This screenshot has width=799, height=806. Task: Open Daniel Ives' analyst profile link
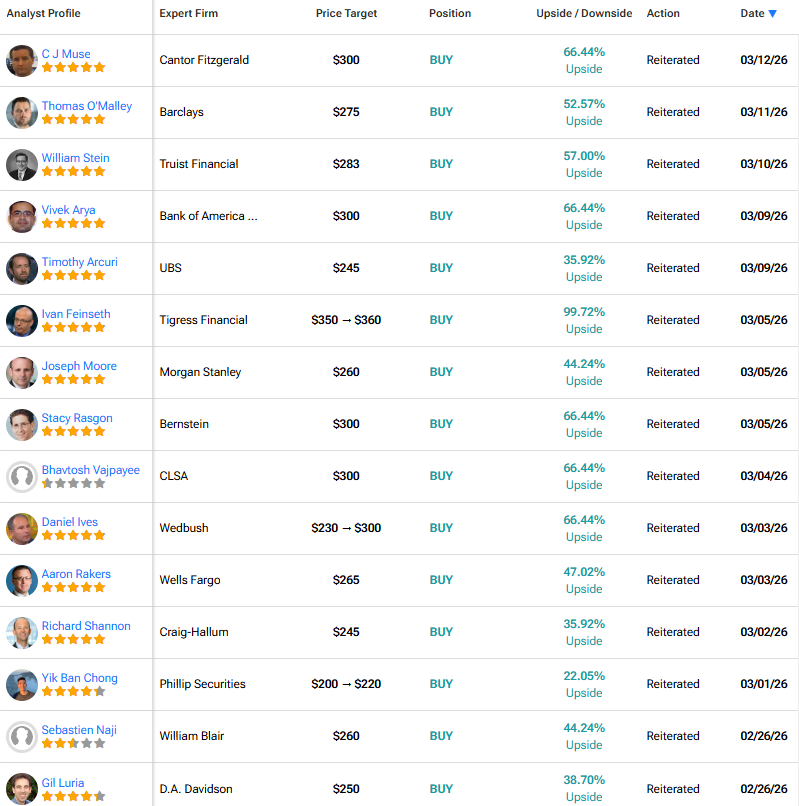70,522
